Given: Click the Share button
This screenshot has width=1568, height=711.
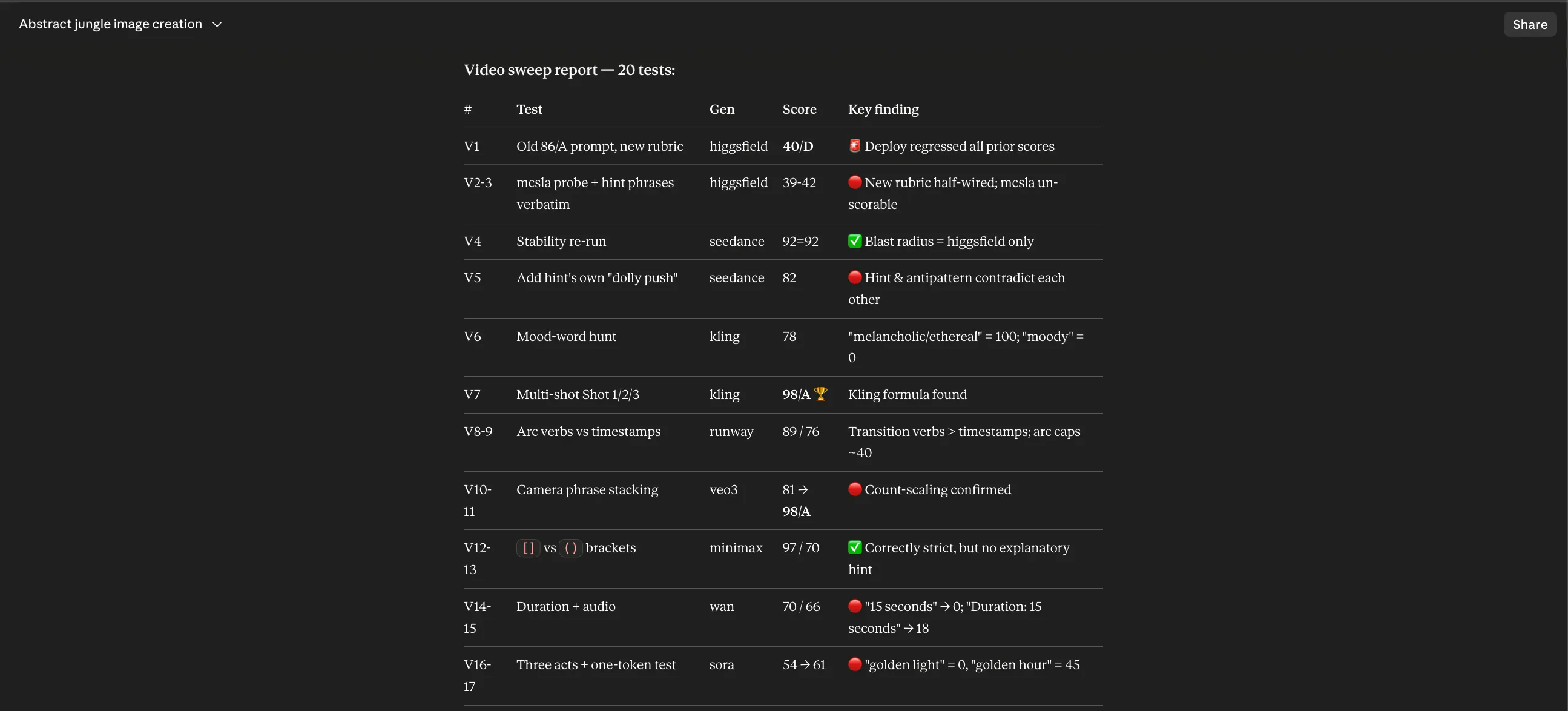Looking at the screenshot, I should click(1529, 24).
